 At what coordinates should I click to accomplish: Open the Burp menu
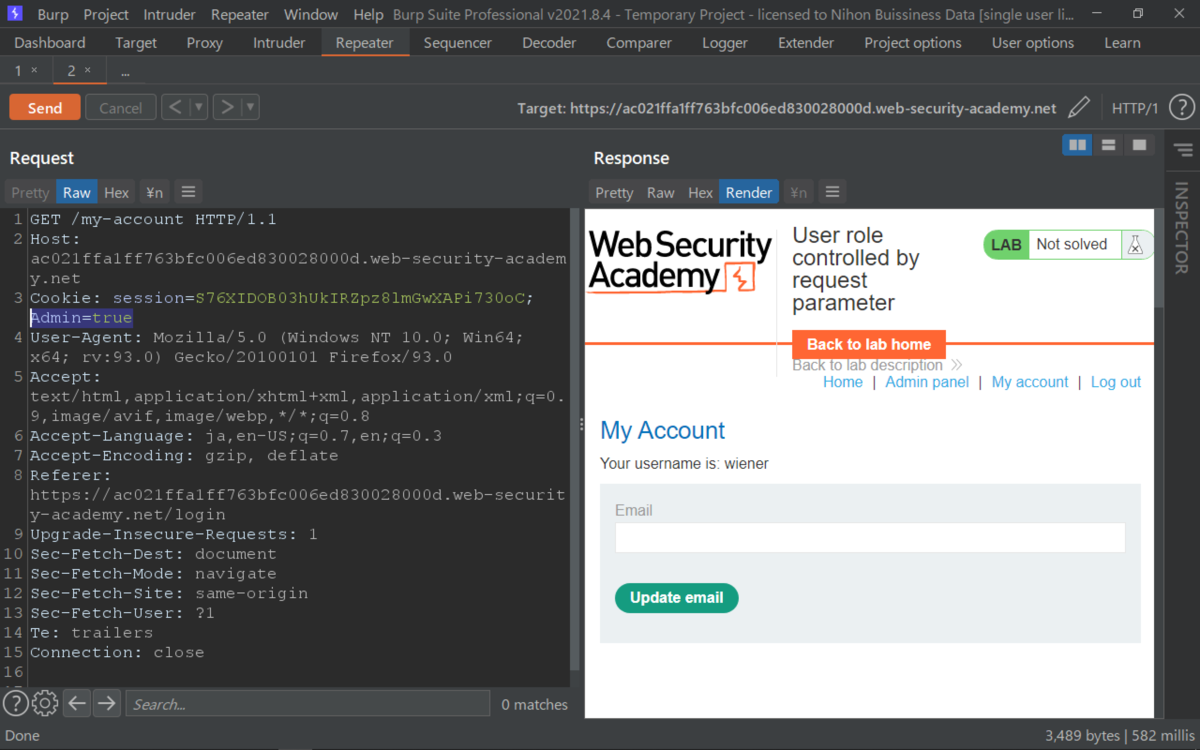[x=53, y=15]
